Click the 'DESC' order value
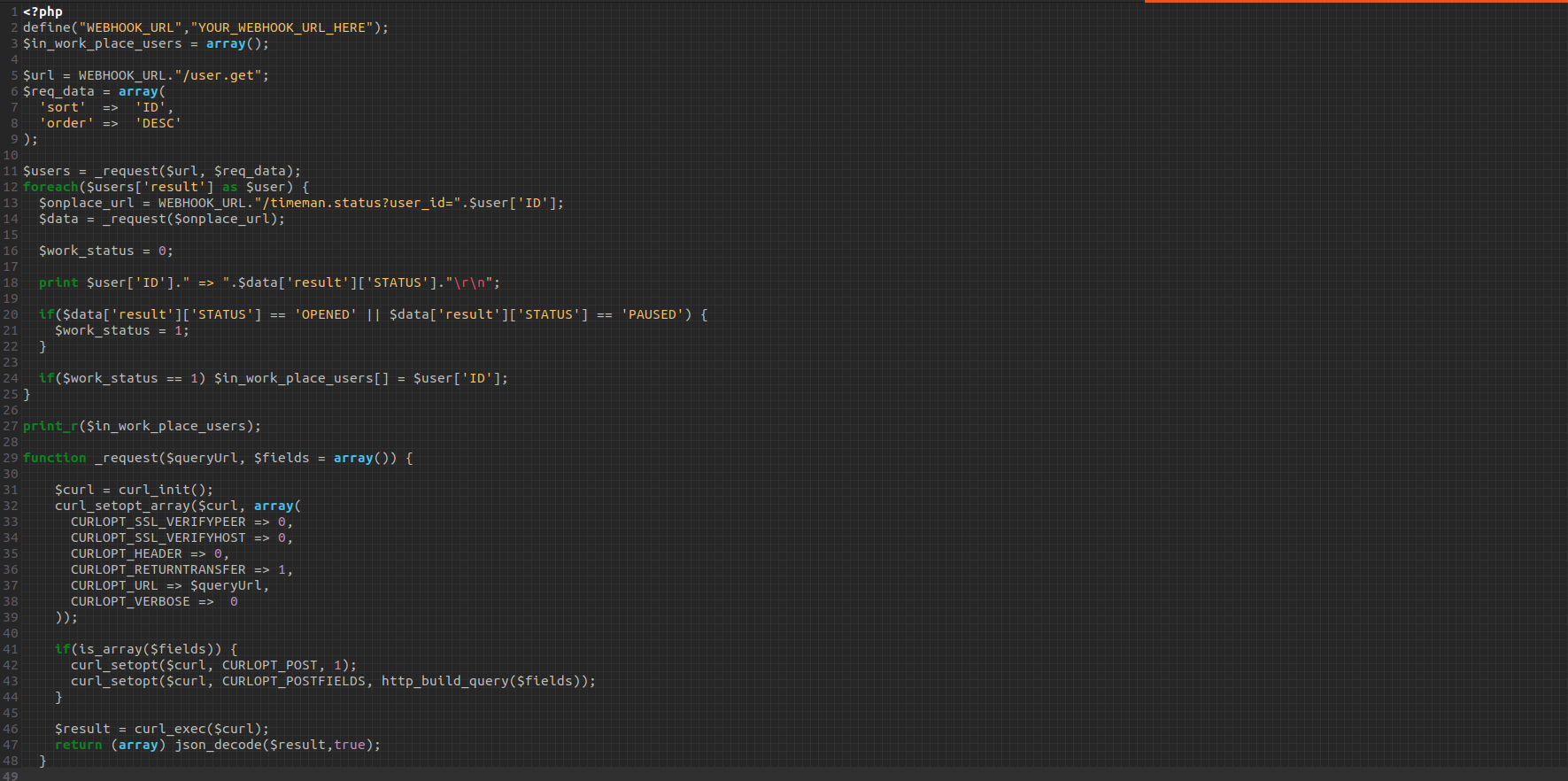The image size is (1568, 781). [x=158, y=123]
